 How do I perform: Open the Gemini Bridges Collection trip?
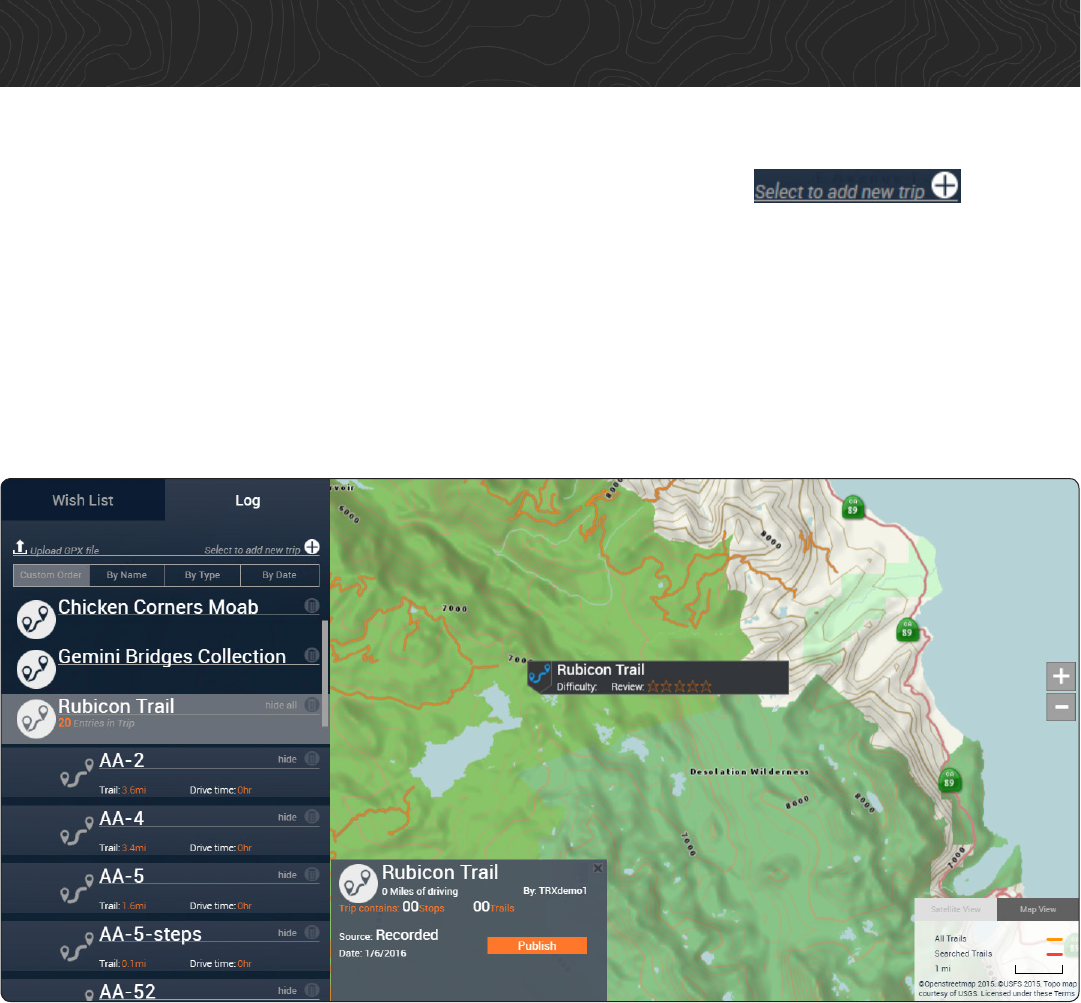coord(172,657)
